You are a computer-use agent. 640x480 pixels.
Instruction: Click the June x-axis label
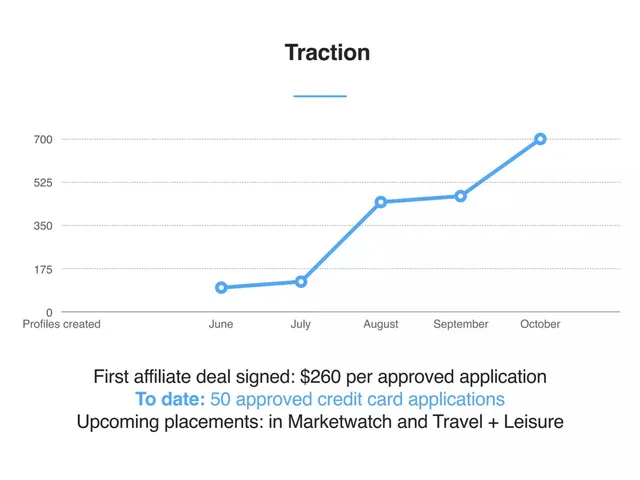click(x=221, y=324)
